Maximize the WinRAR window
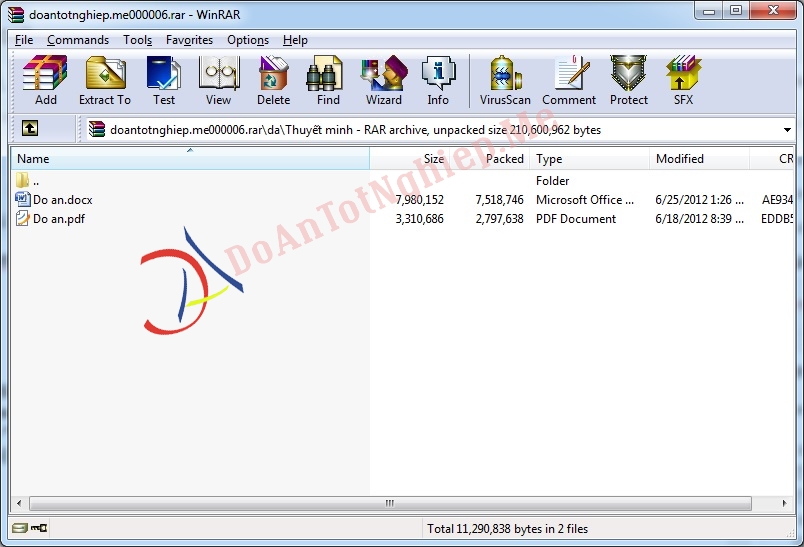 [x=736, y=10]
